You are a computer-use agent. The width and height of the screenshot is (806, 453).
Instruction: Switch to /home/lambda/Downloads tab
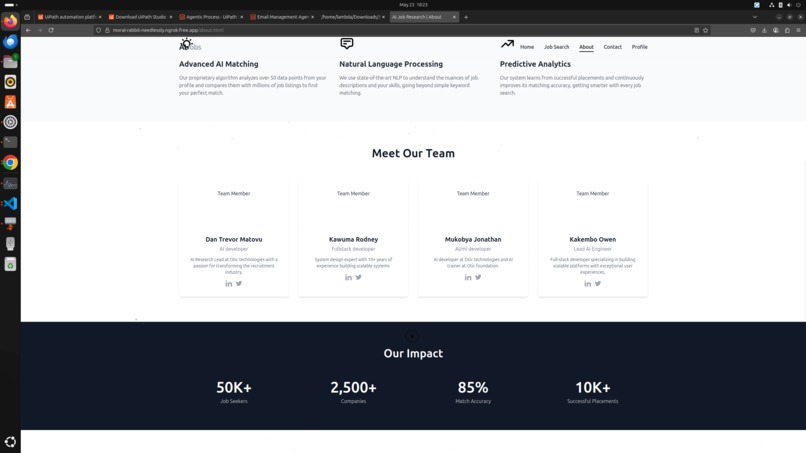coord(353,17)
